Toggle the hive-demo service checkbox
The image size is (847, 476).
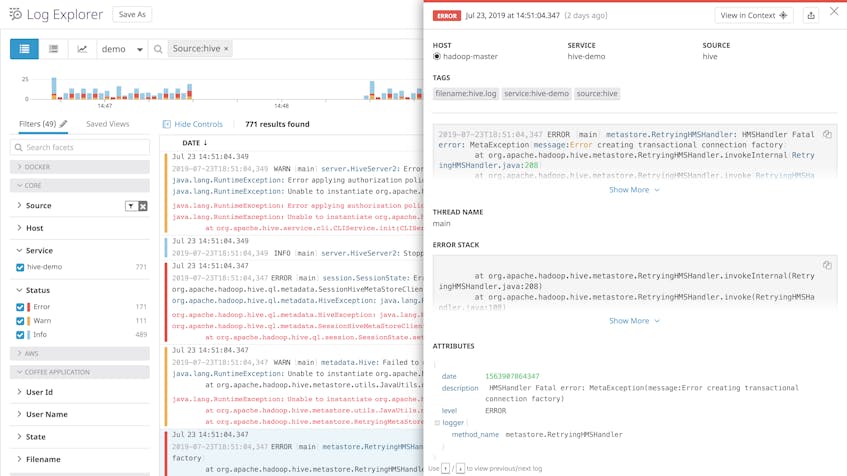coord(20,267)
